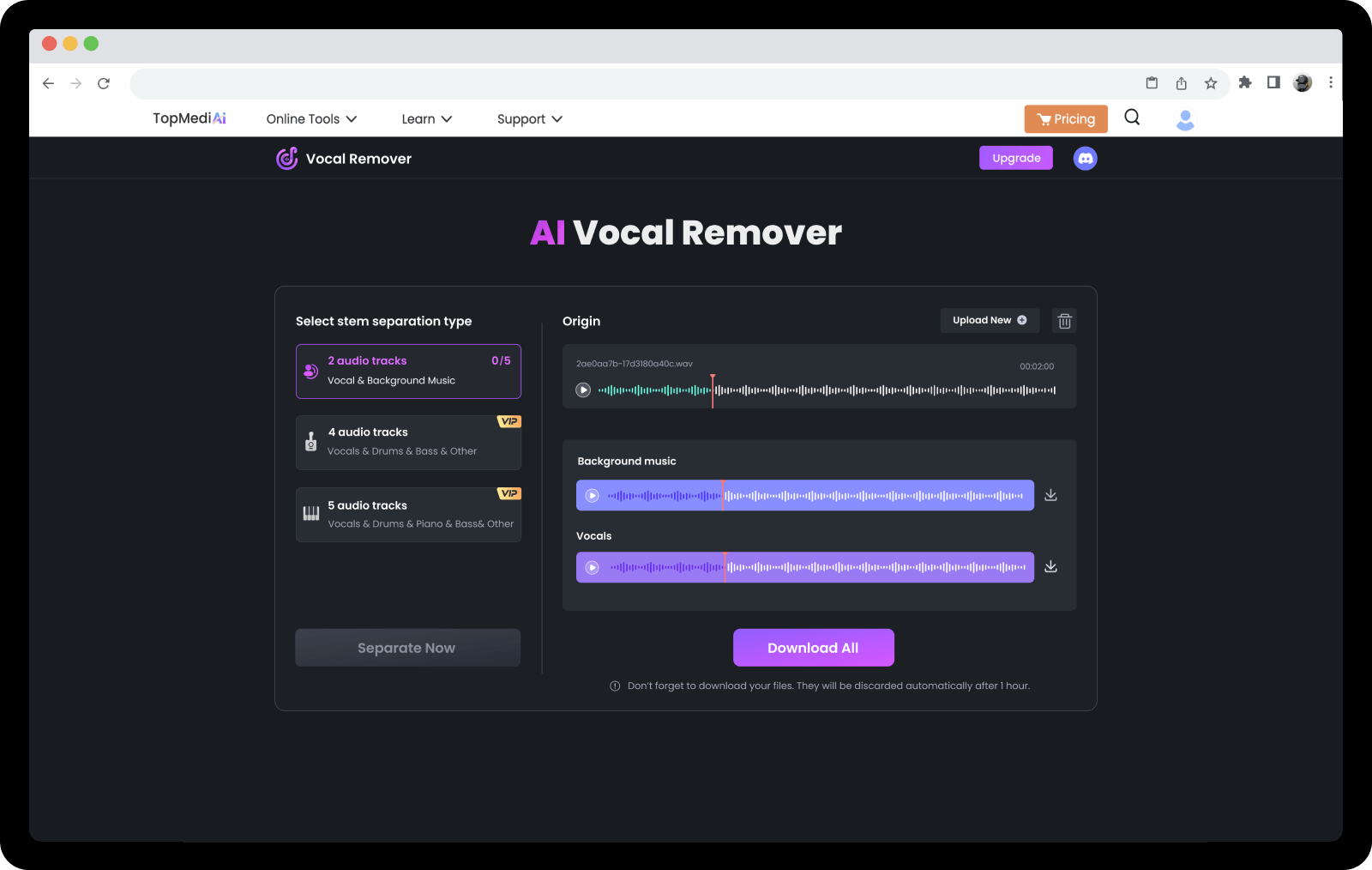Seek within the Origin waveform timeline
The height and width of the screenshot is (870, 1372).
click(857, 390)
